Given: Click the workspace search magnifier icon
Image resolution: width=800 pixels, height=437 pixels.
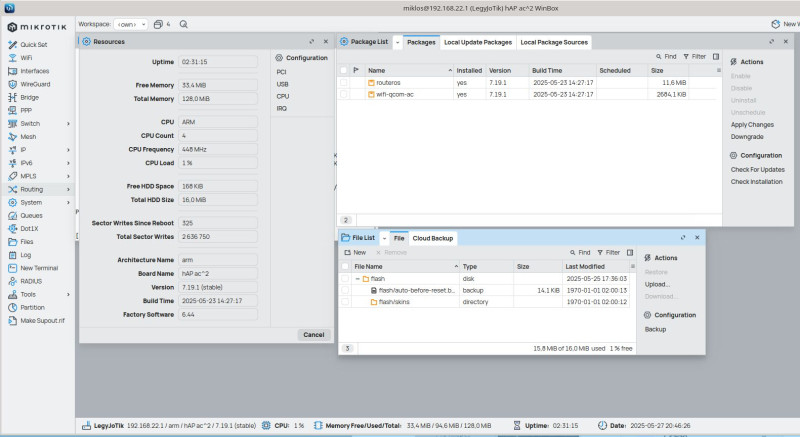Looking at the screenshot, I should coord(184,24).
